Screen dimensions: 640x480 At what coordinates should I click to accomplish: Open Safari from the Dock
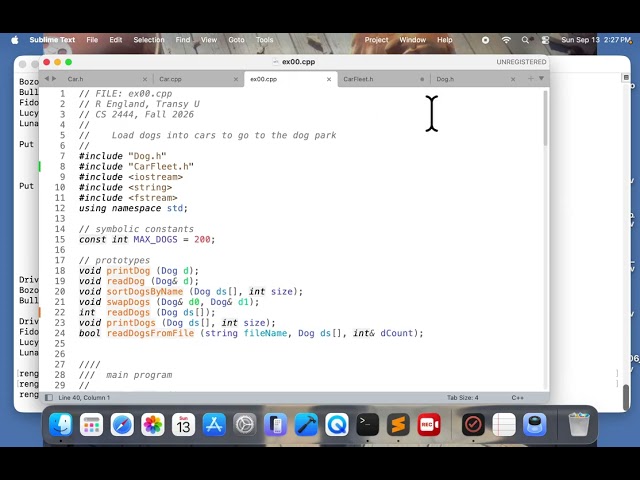pos(122,425)
